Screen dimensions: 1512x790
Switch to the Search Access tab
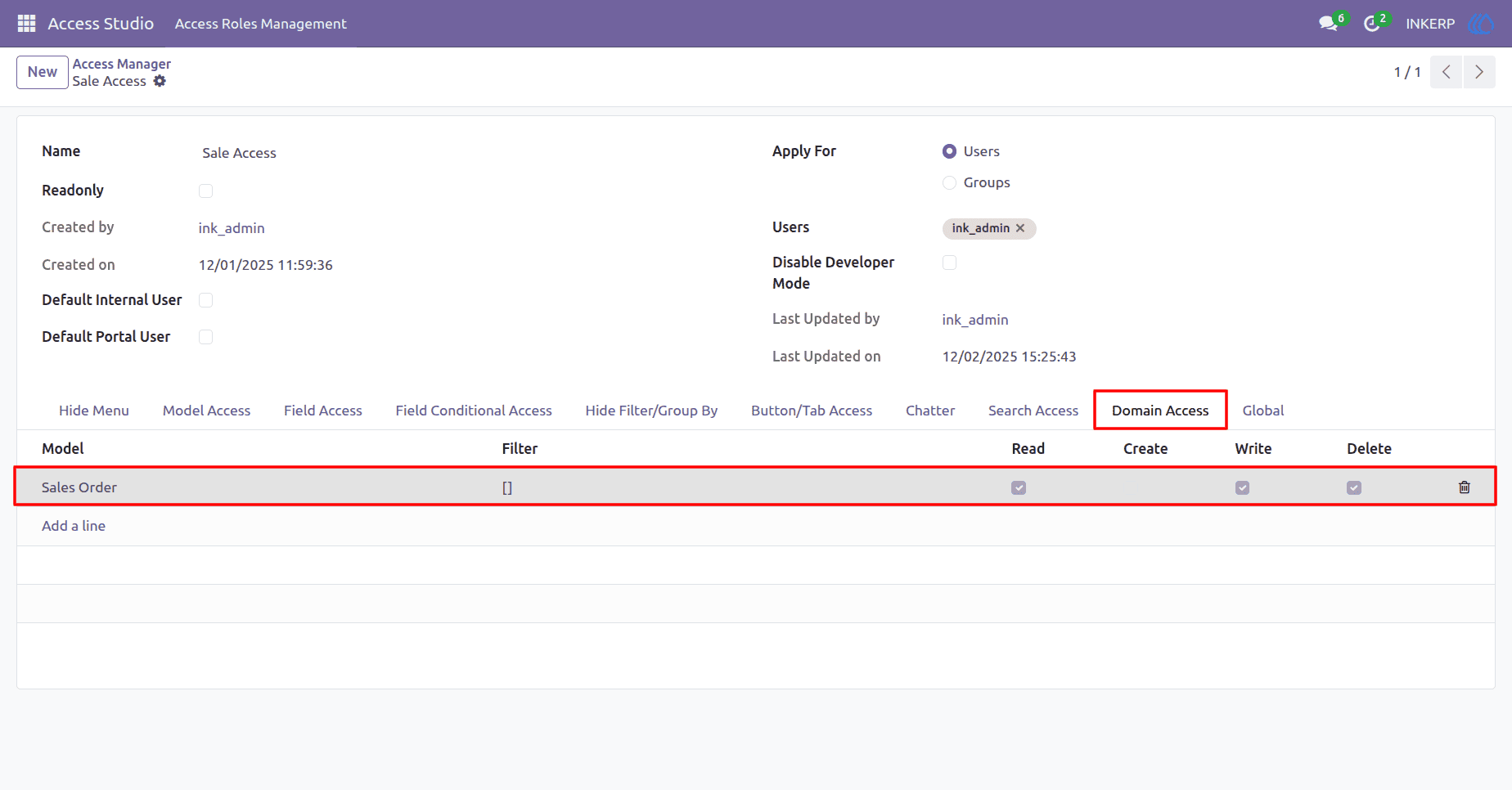coord(1033,411)
